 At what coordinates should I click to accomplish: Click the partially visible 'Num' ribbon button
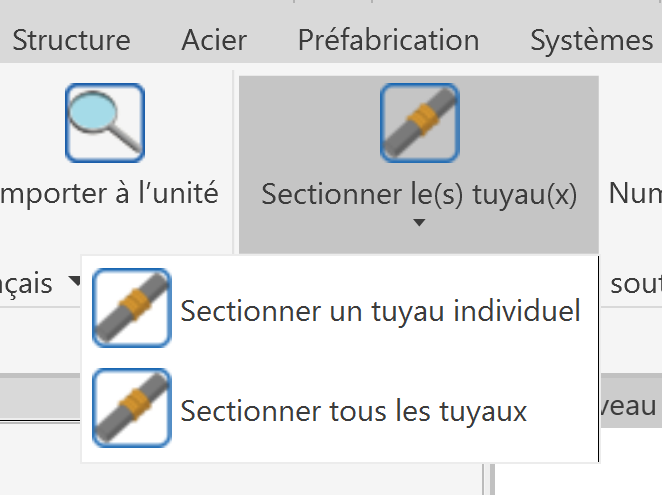(635, 193)
